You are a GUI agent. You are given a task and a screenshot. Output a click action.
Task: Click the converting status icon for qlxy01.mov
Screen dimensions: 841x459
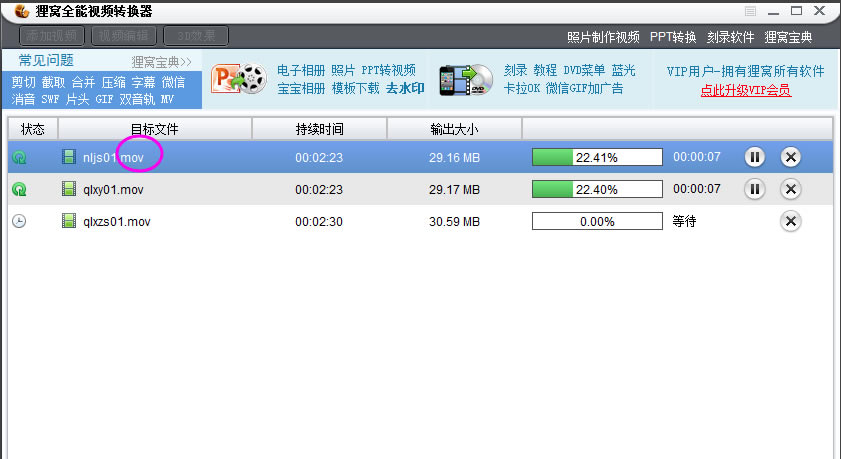click(19, 189)
